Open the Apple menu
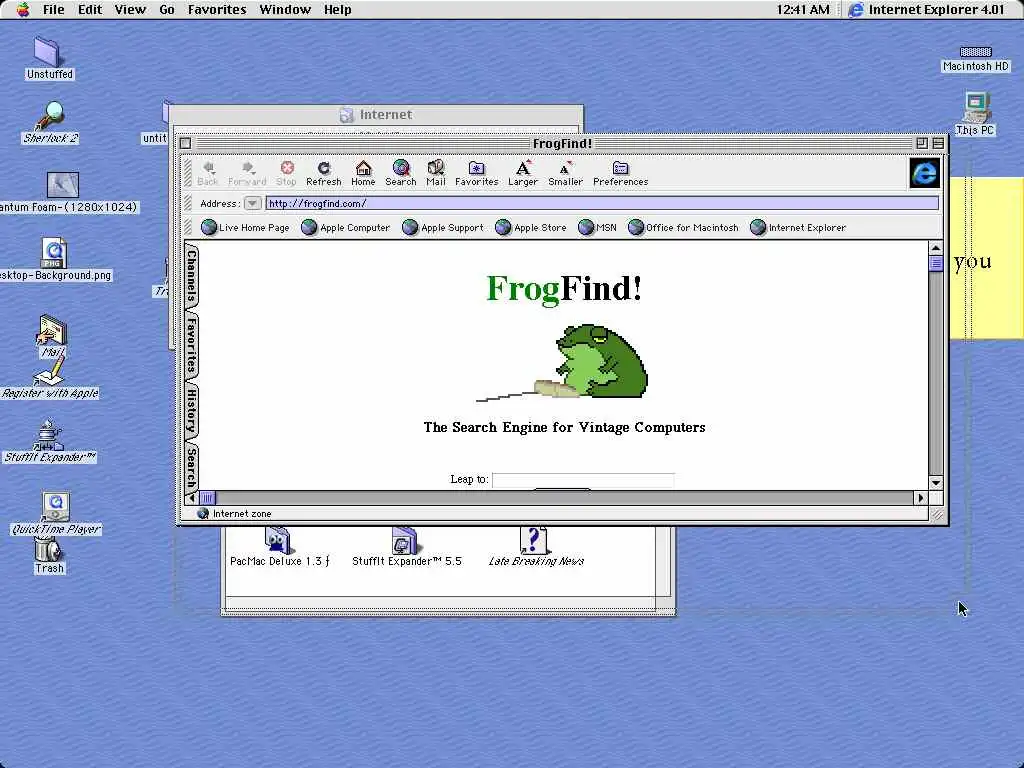The height and width of the screenshot is (768, 1024). 22,9
